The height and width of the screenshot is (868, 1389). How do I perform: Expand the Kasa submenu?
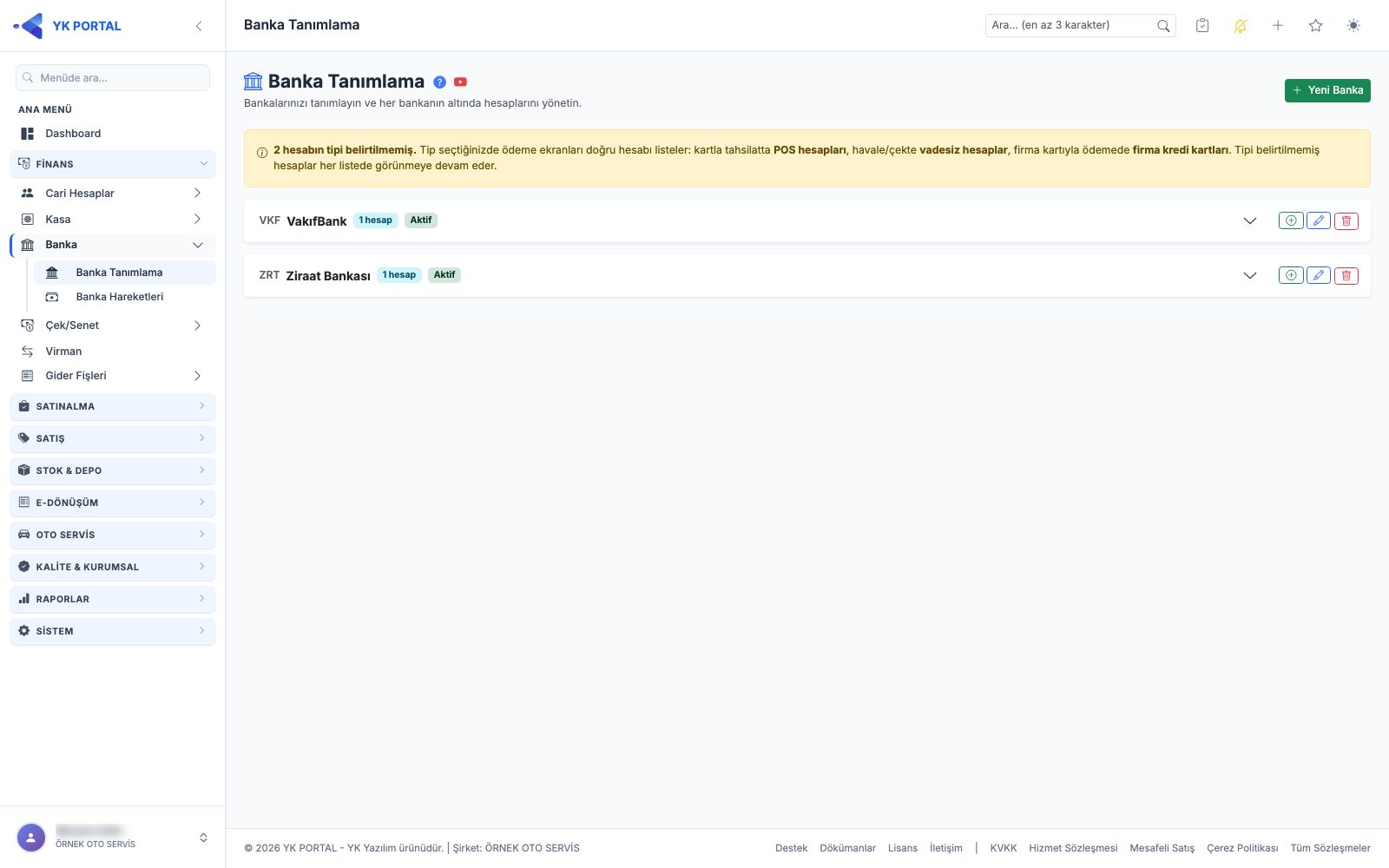click(x=197, y=220)
